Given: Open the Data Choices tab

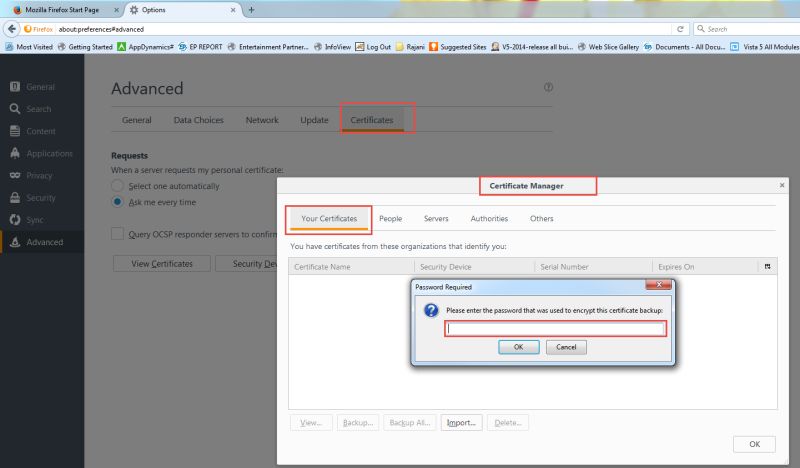Looking at the screenshot, I should point(198,120).
